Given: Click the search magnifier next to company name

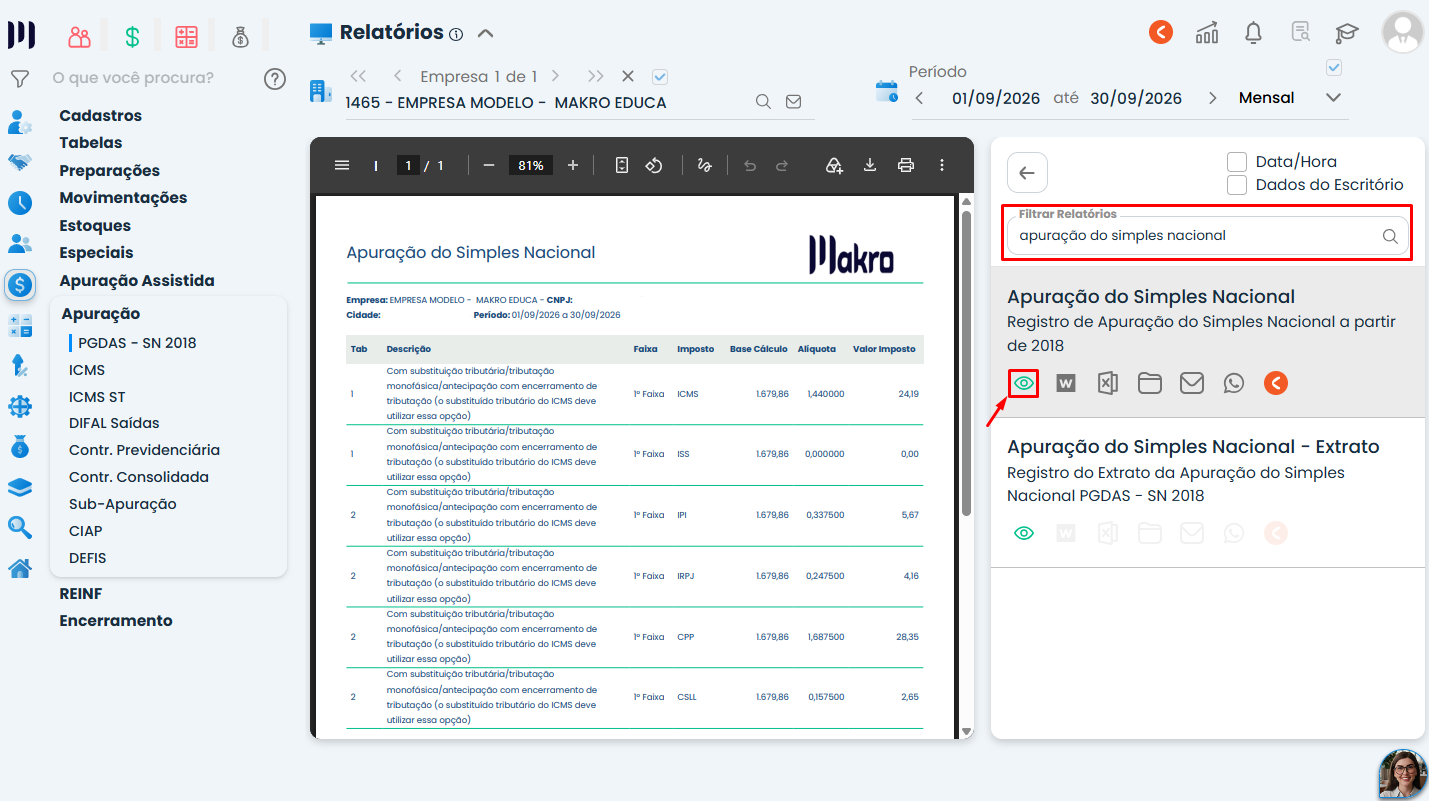Looking at the screenshot, I should click(763, 102).
